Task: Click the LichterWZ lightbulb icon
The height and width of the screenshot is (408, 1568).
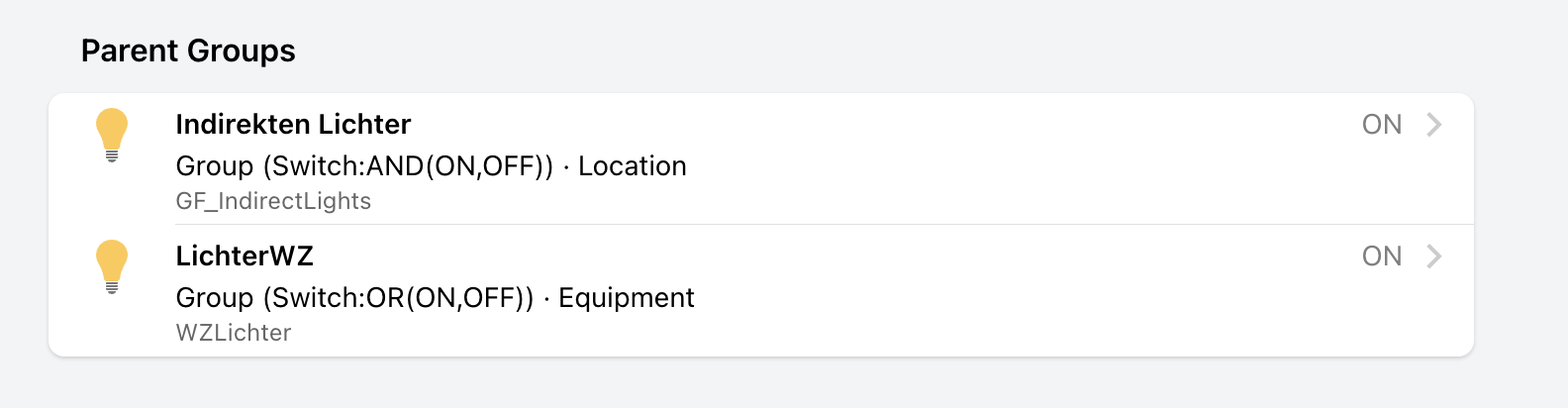Action: coord(112,265)
